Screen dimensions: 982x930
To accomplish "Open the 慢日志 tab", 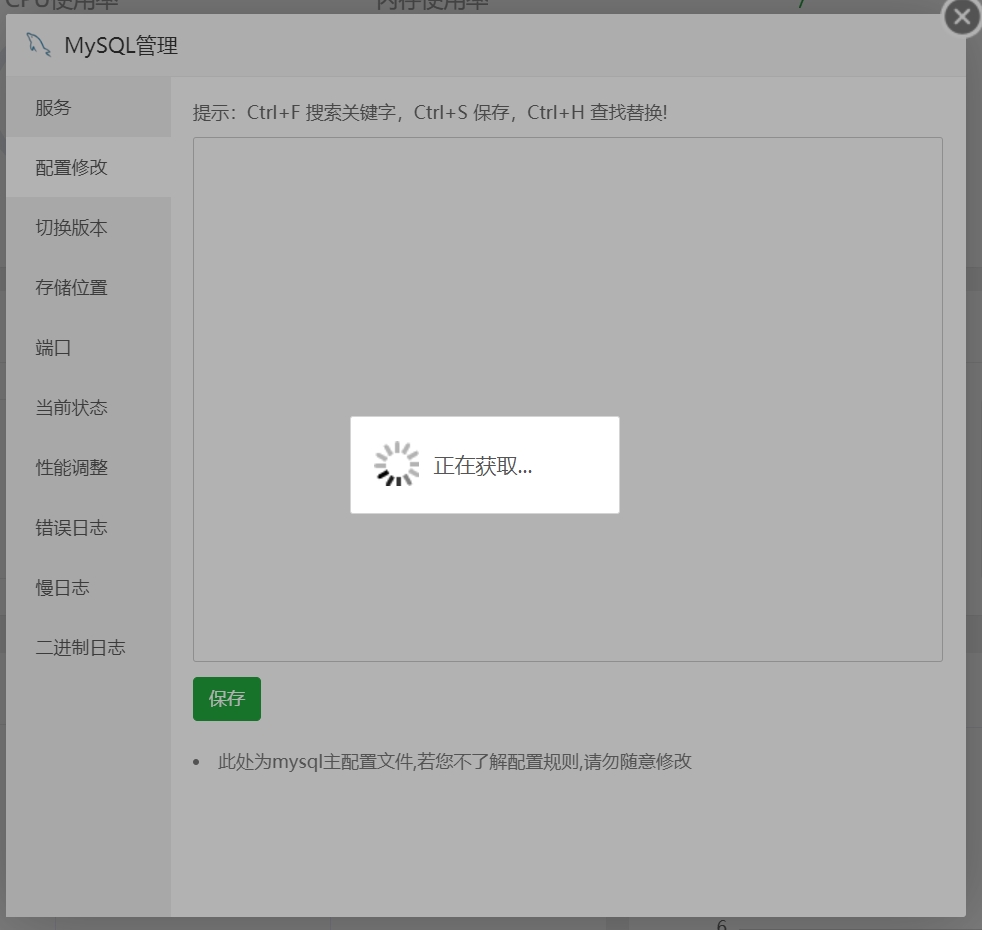I will [88, 588].
